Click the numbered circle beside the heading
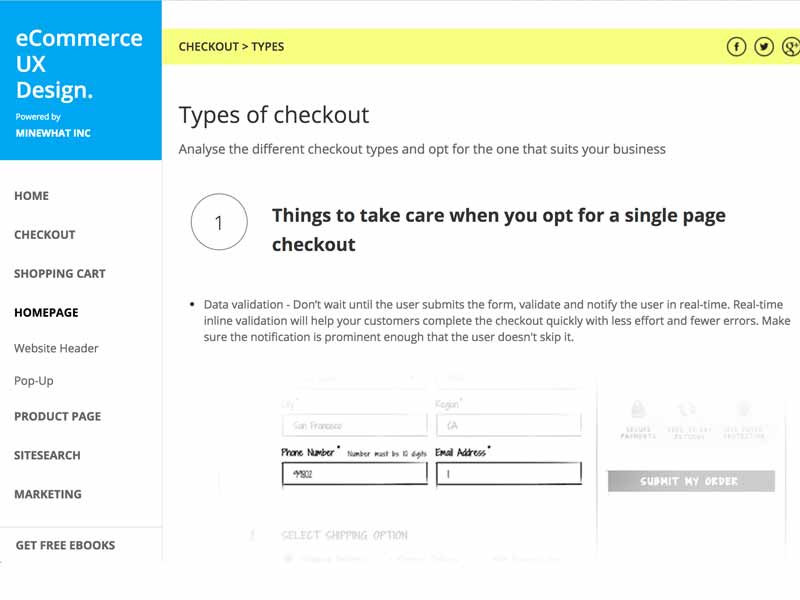Viewport: 800px width, 600px height. tap(220, 222)
